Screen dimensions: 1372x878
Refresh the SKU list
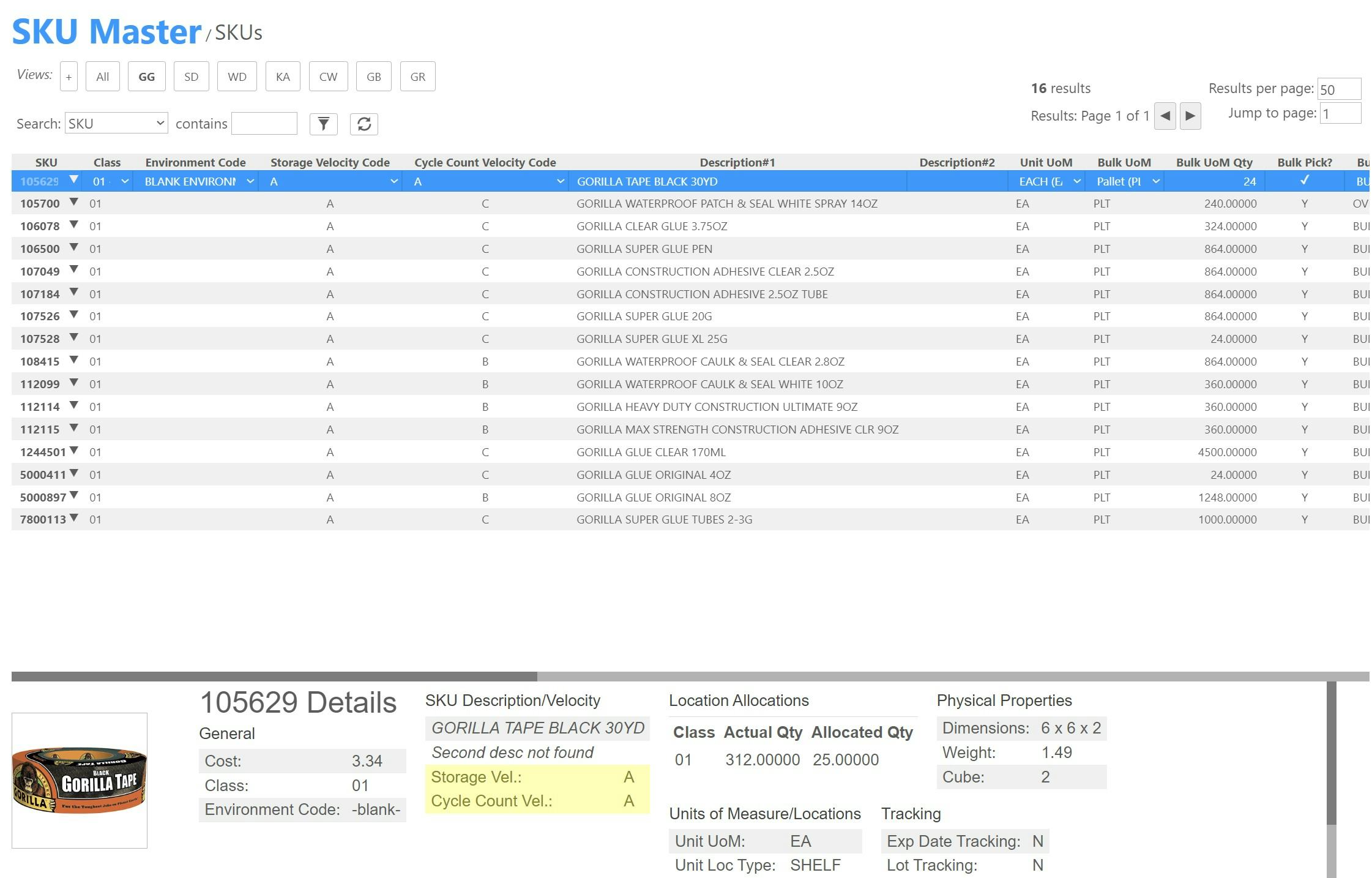pyautogui.click(x=364, y=124)
